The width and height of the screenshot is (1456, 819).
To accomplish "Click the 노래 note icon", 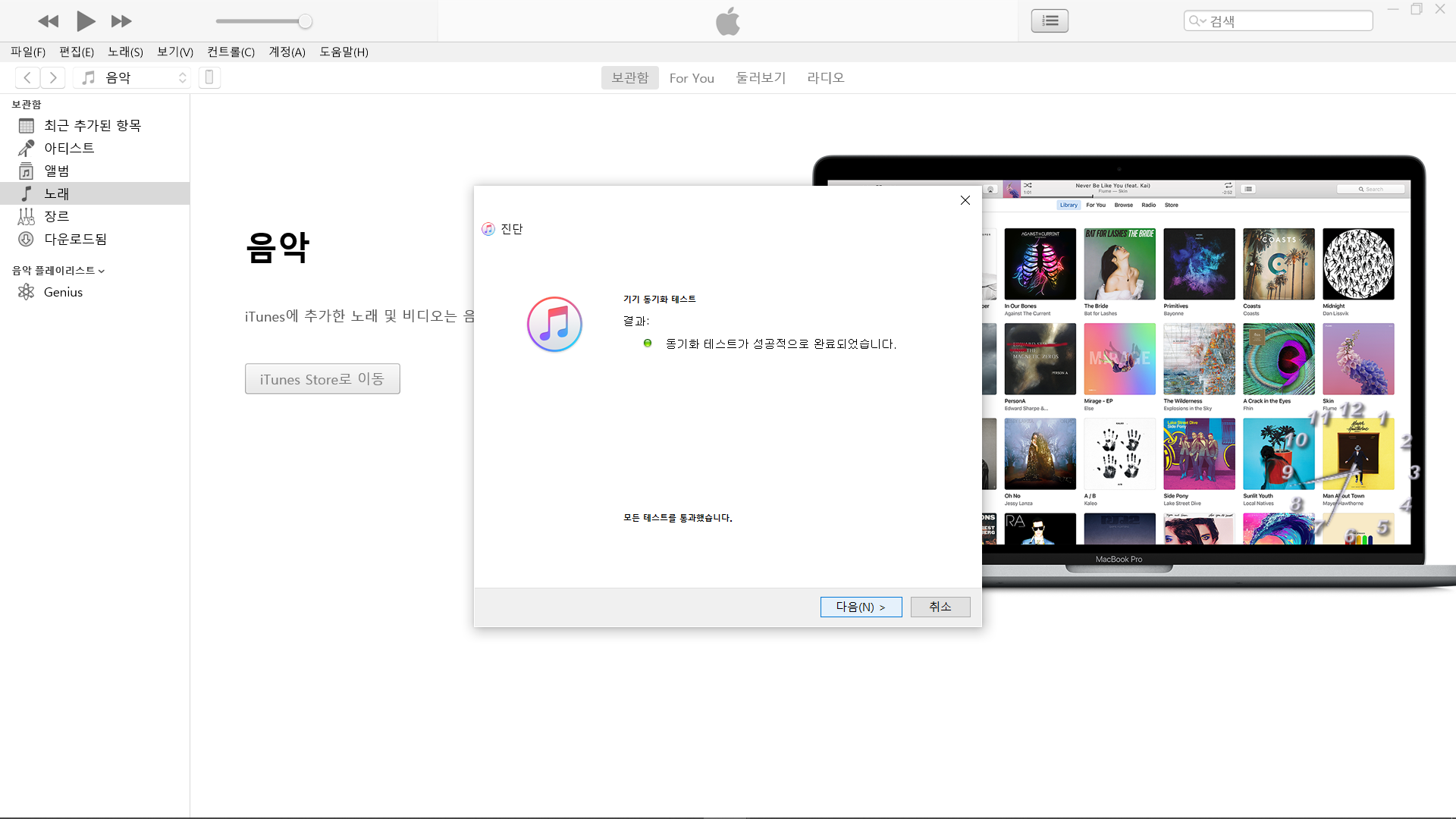I will pyautogui.click(x=27, y=193).
